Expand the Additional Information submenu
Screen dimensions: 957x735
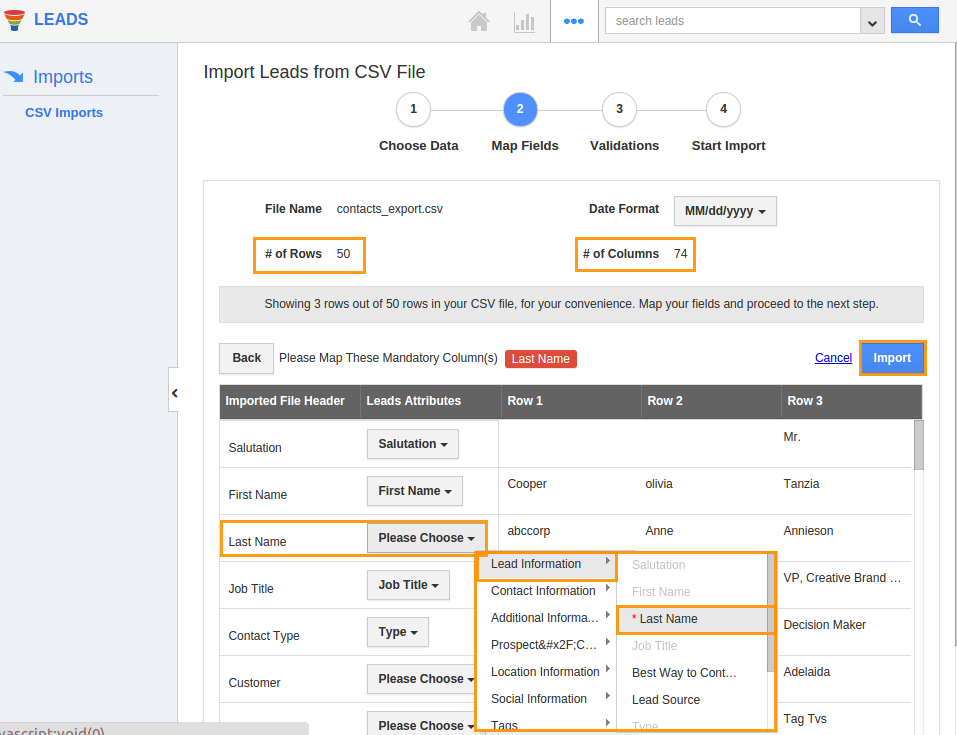click(x=547, y=618)
